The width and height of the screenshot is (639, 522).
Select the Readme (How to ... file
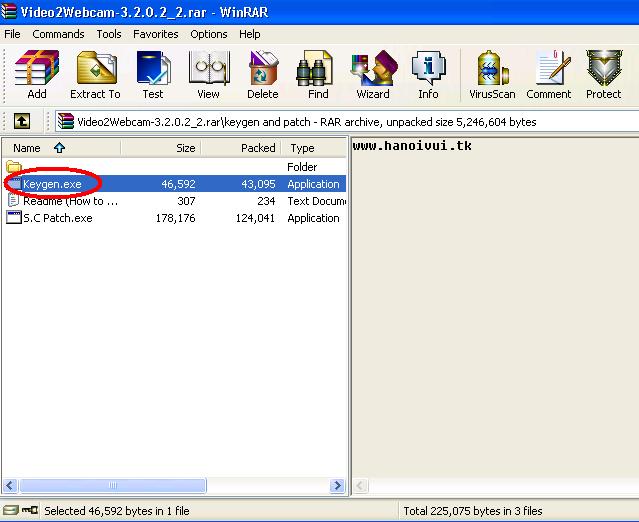pyautogui.click(x=70, y=201)
